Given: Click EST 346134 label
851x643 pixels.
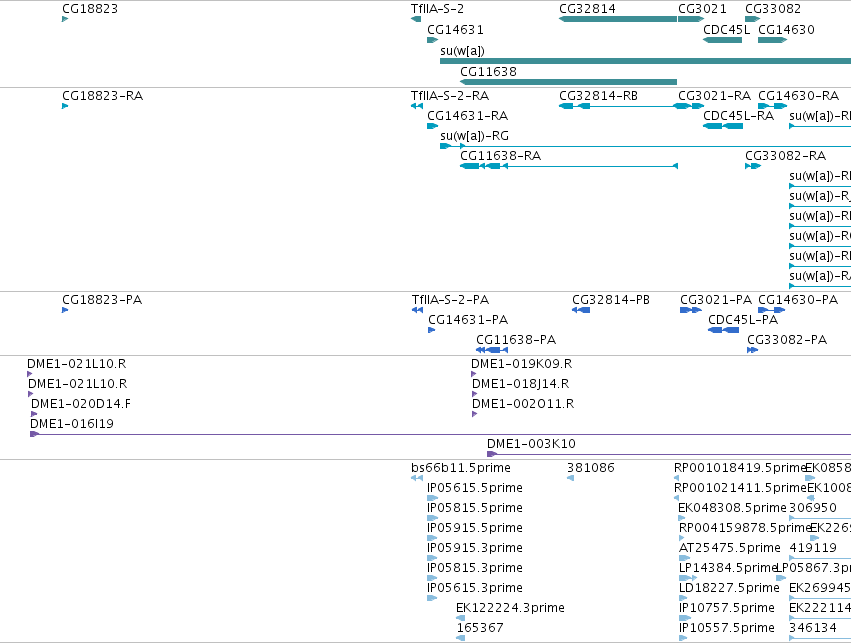Looking at the screenshot, I should coord(812,628).
